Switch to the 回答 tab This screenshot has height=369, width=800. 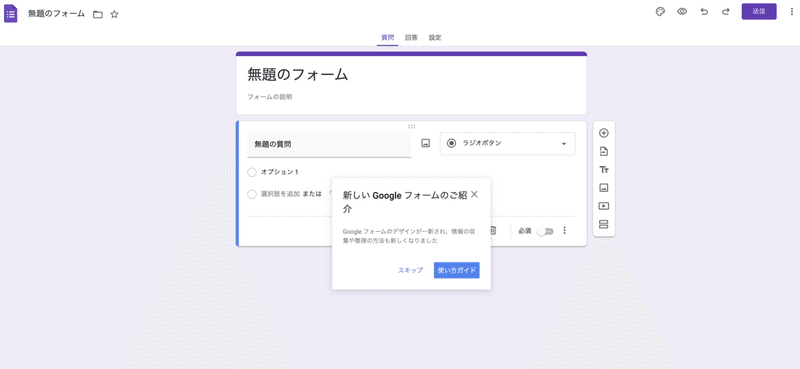[411, 38]
